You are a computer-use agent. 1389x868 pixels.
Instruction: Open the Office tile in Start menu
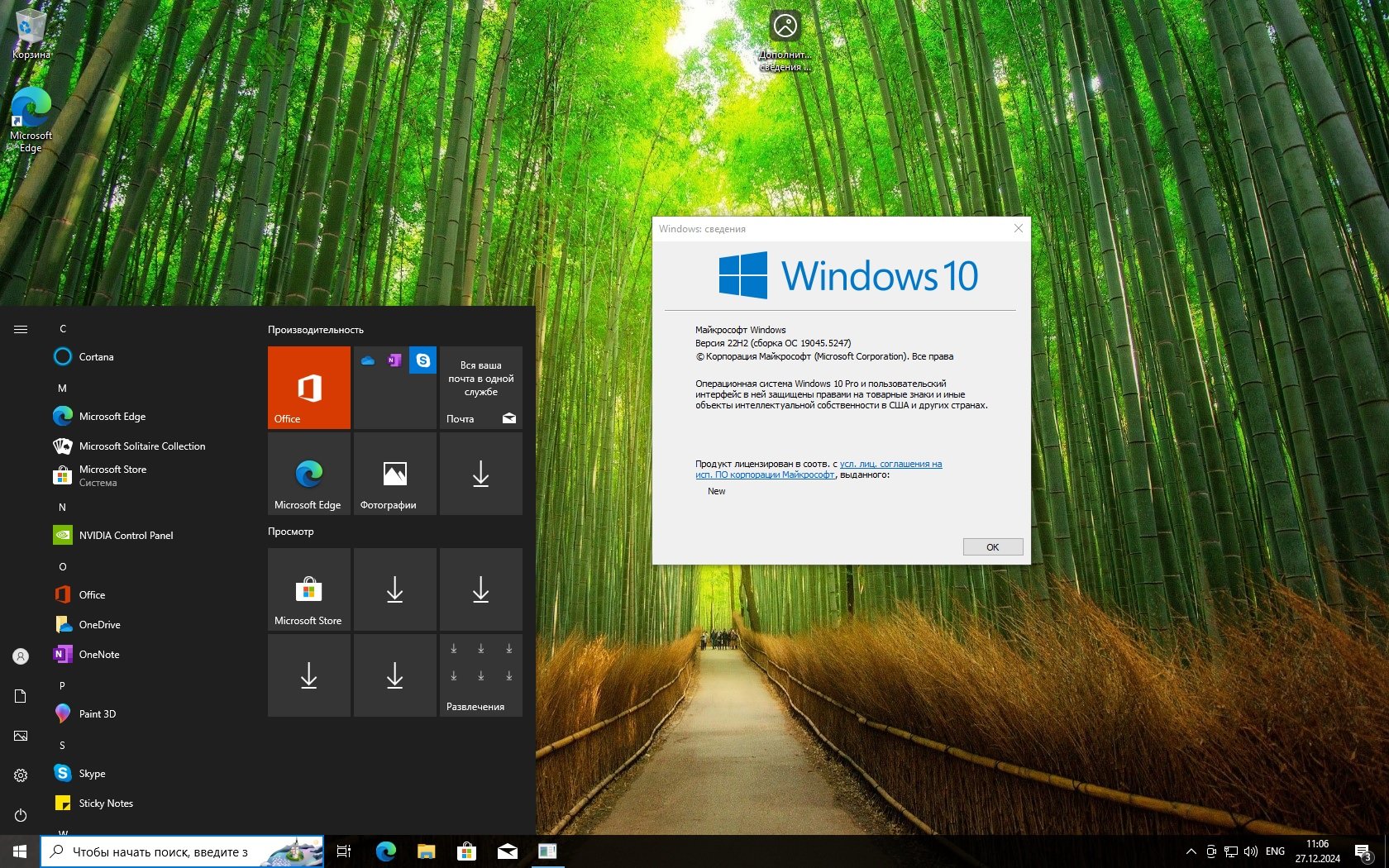[308, 387]
